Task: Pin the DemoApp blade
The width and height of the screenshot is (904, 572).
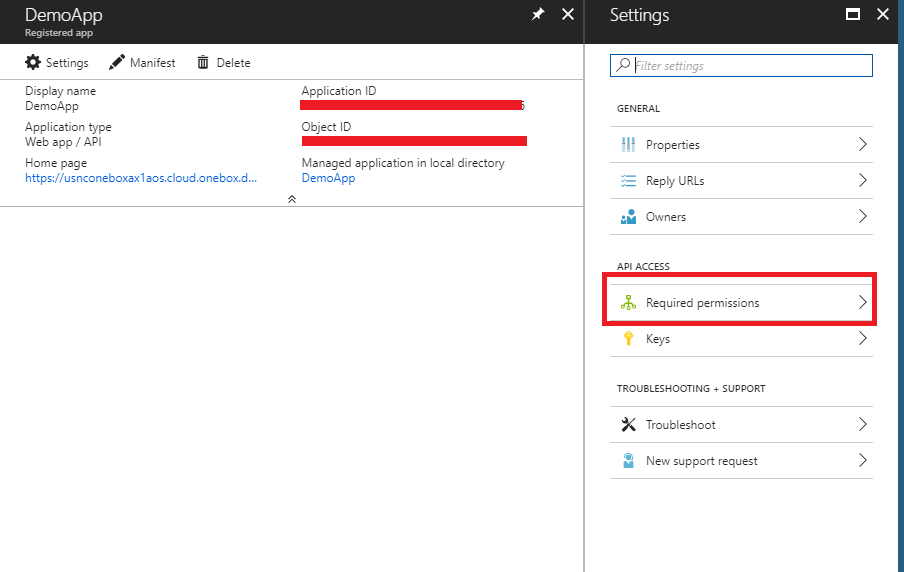Action: (x=538, y=15)
